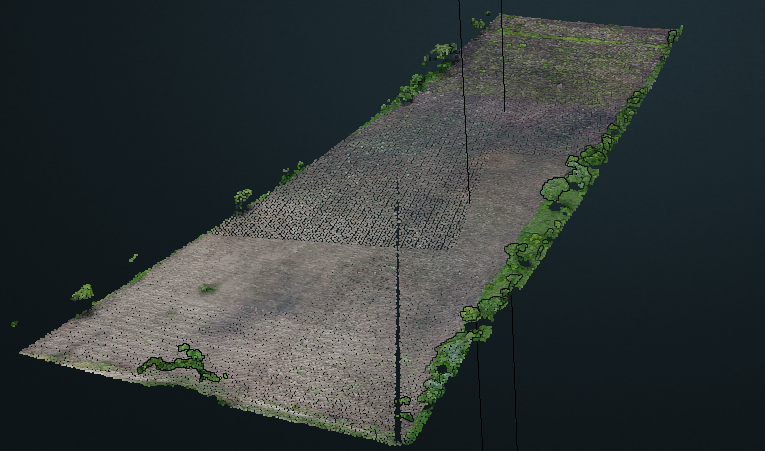
Task: Select the outlined shrub cluster near front edge
Action: click(180, 363)
